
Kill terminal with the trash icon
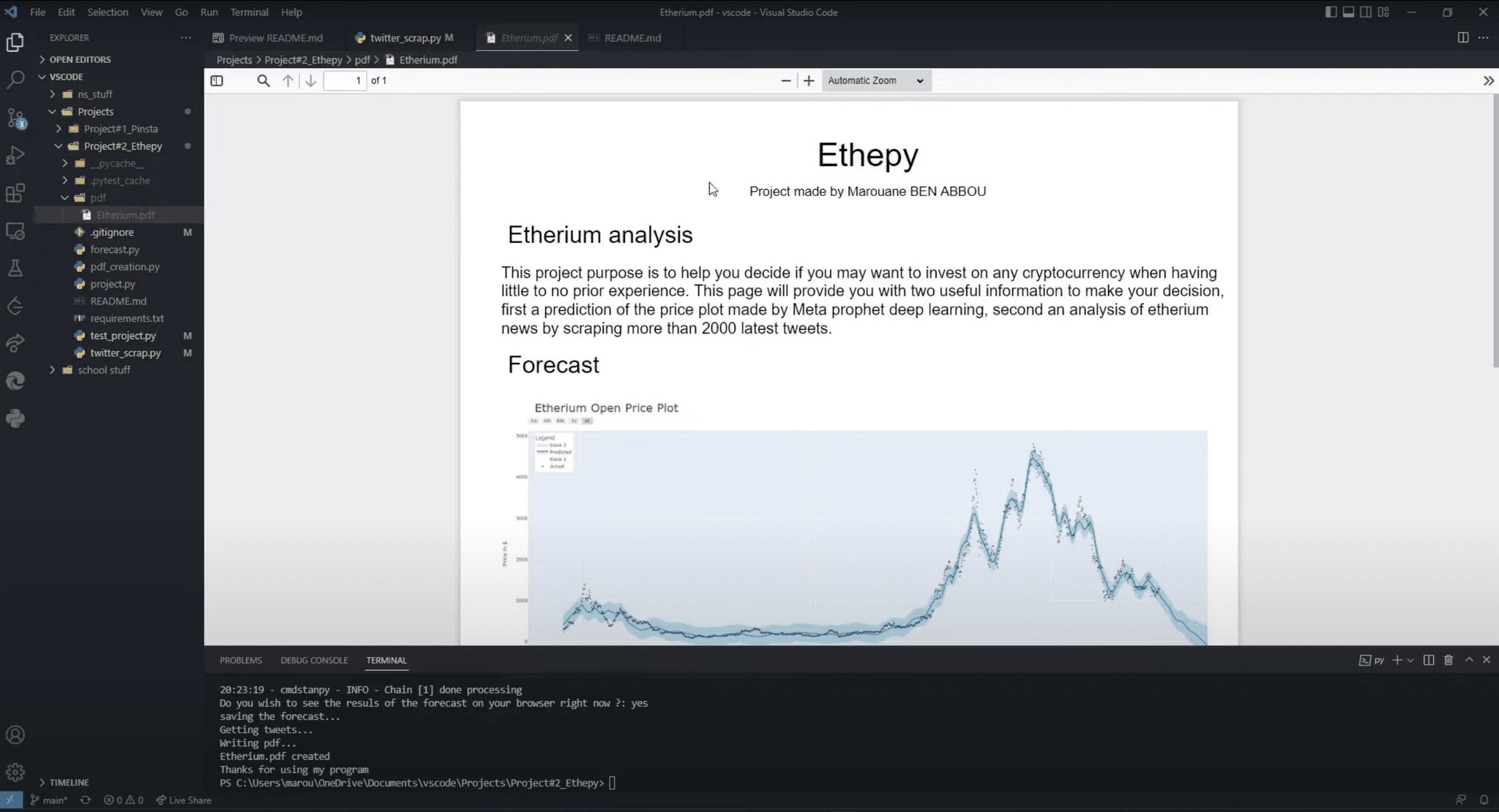coord(1448,660)
